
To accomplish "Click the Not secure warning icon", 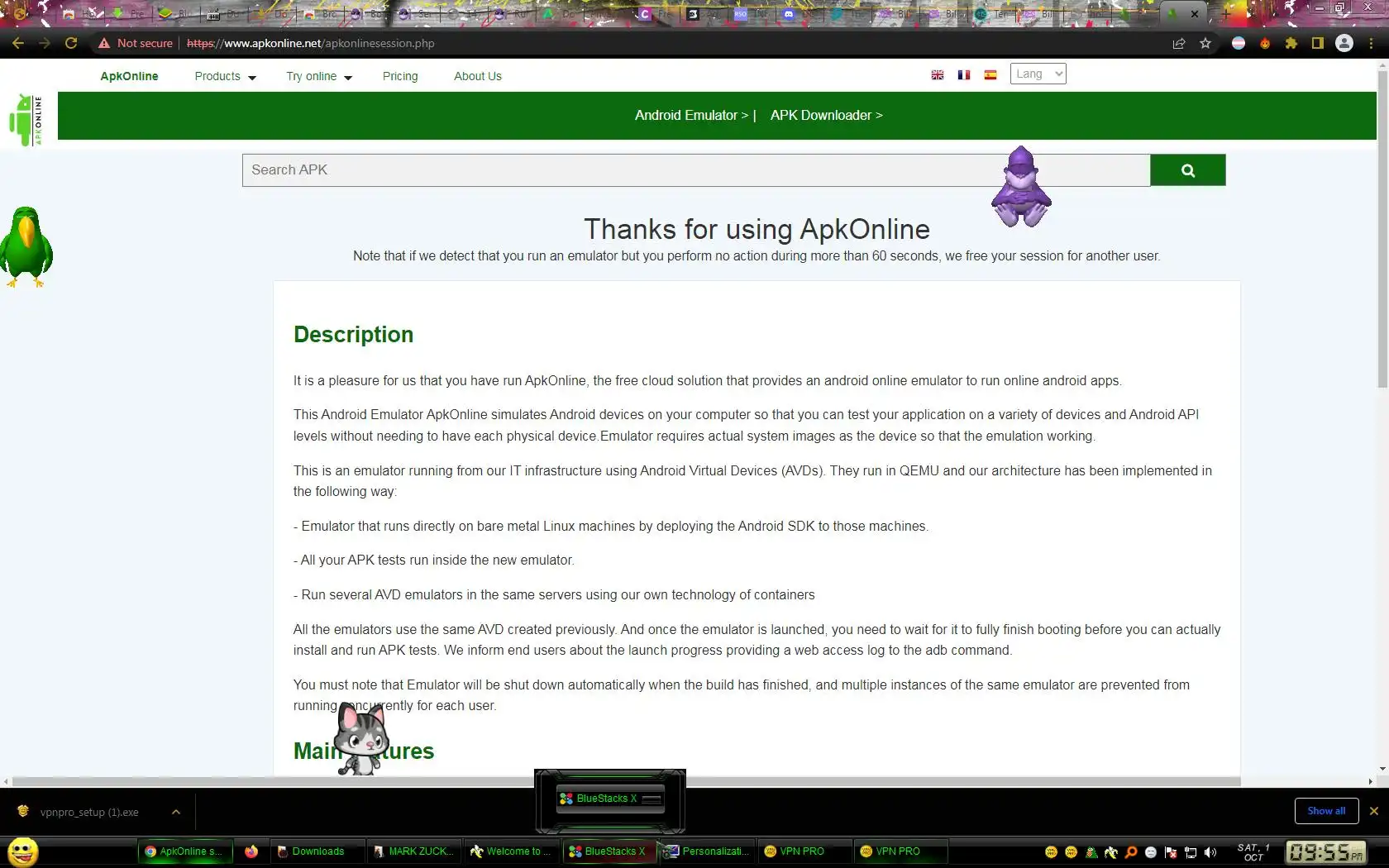I will click(104, 43).
